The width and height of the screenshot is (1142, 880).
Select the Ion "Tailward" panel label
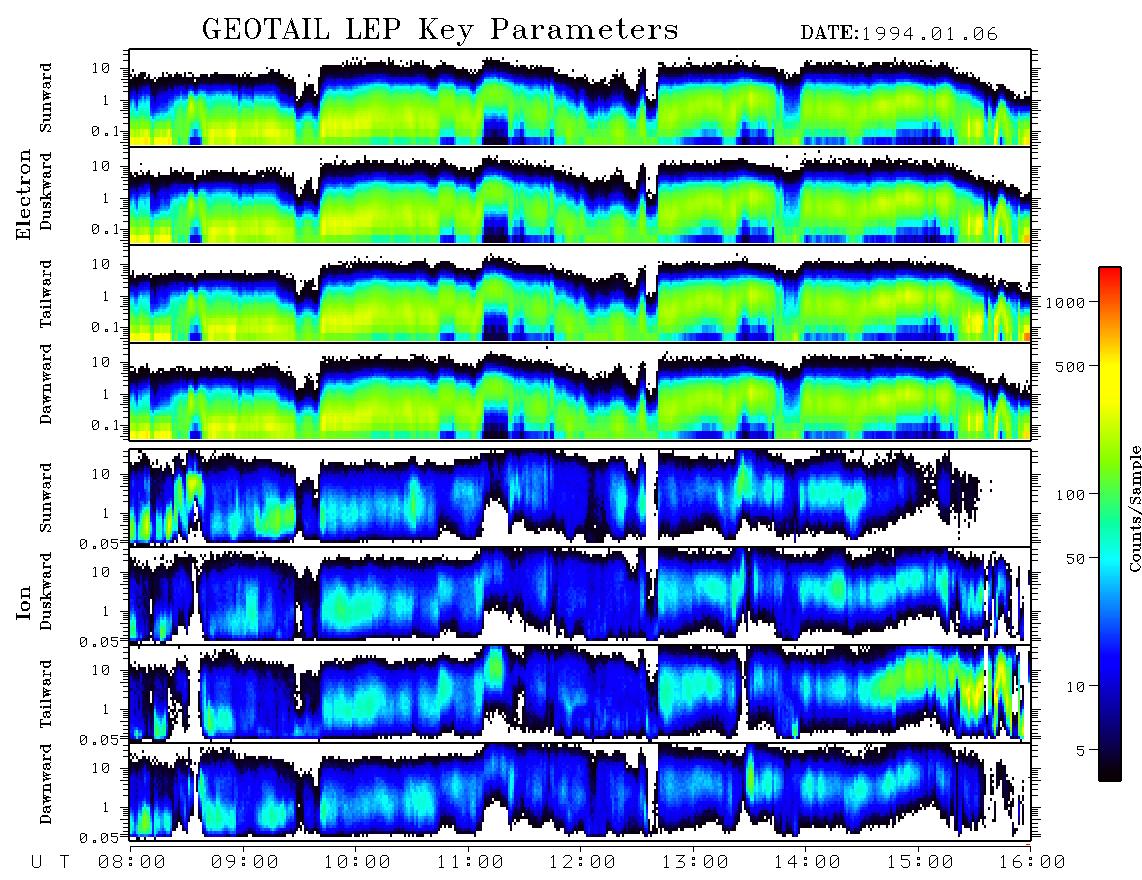coord(46,694)
